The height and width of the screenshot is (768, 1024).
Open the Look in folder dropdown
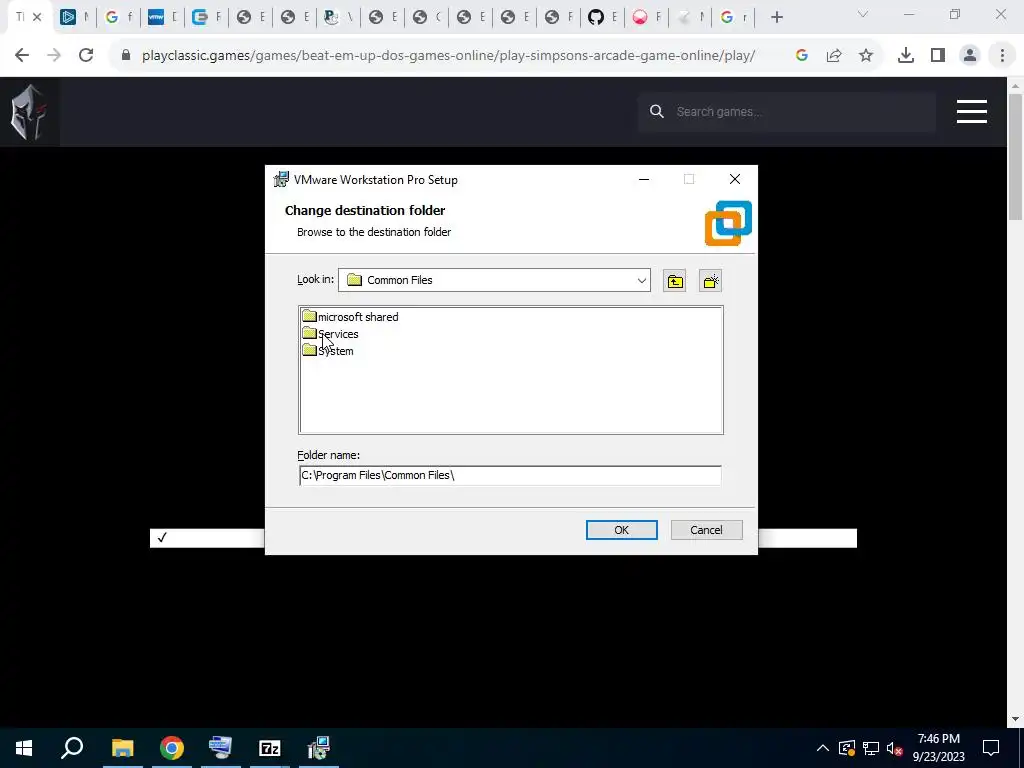641,280
